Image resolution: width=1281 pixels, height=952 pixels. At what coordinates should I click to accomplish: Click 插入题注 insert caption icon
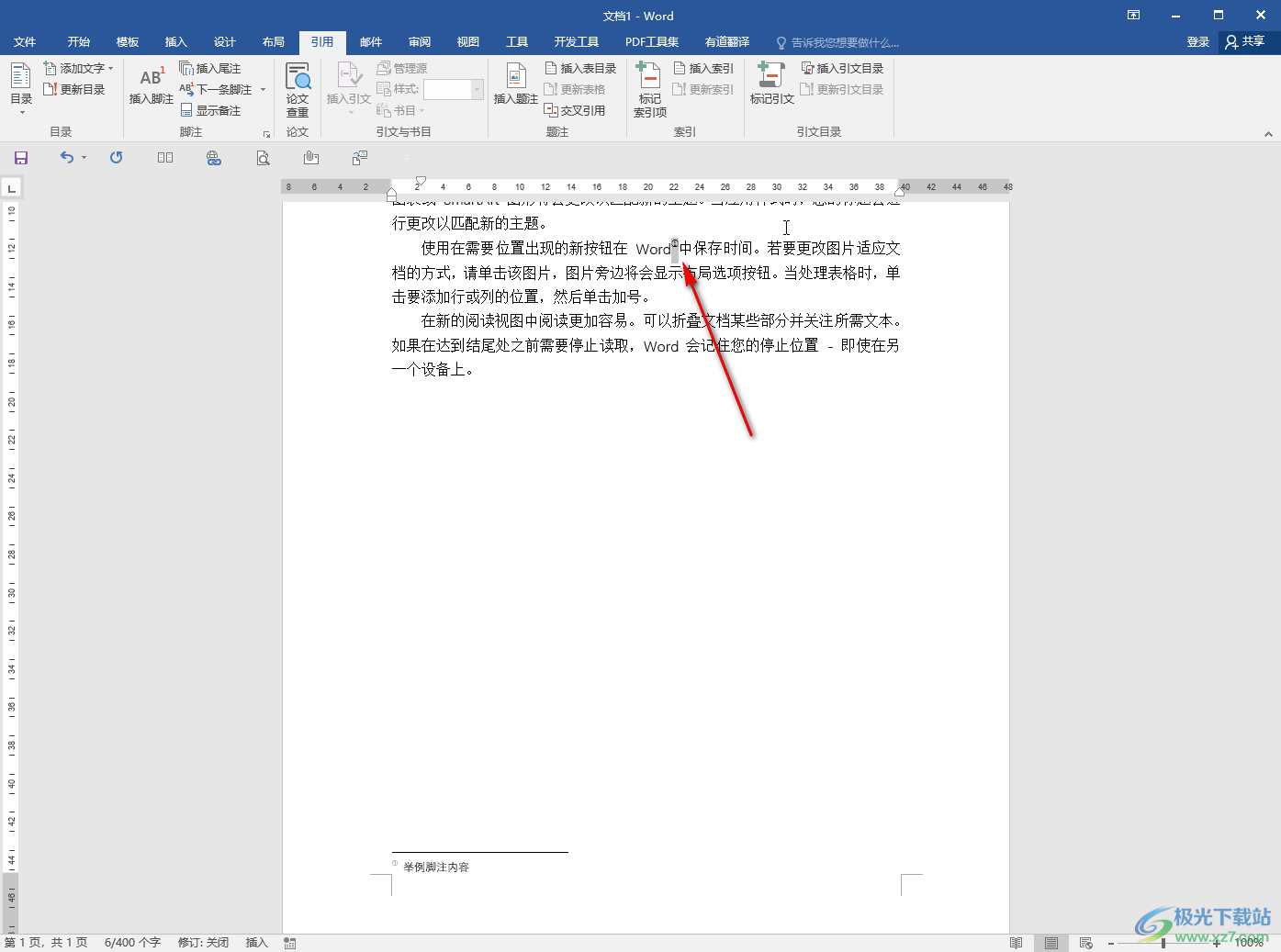coord(515,84)
